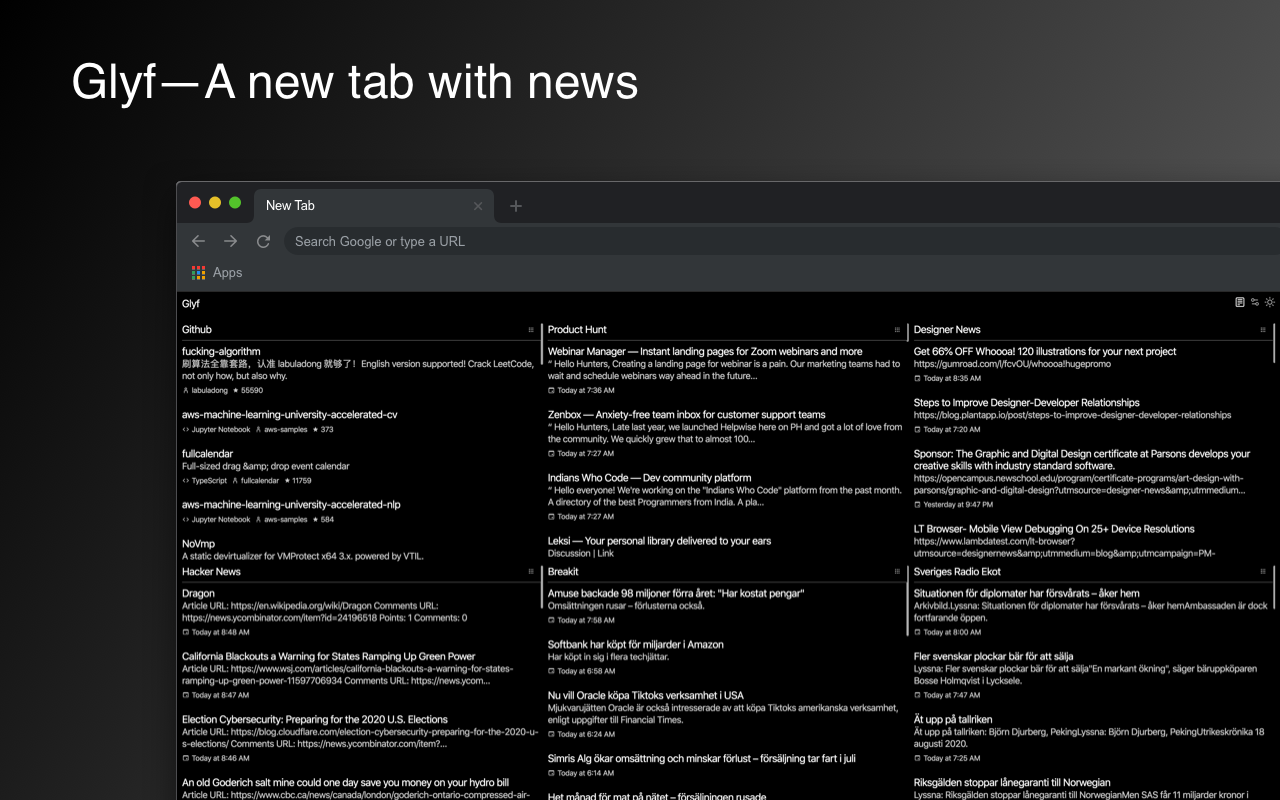The width and height of the screenshot is (1280, 800).
Task: Click the Product Hunt panel title
Action: (577, 330)
